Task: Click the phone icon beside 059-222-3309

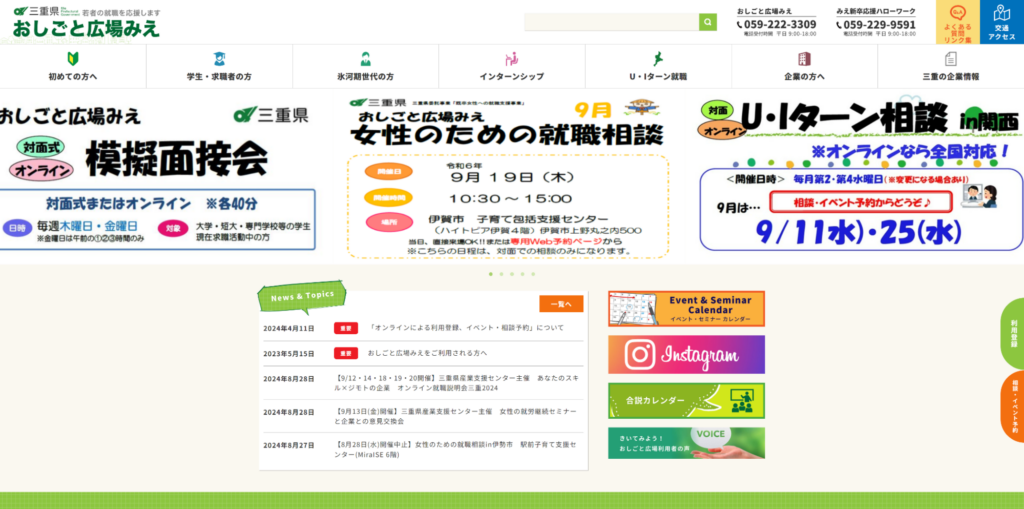Action: tap(740, 25)
